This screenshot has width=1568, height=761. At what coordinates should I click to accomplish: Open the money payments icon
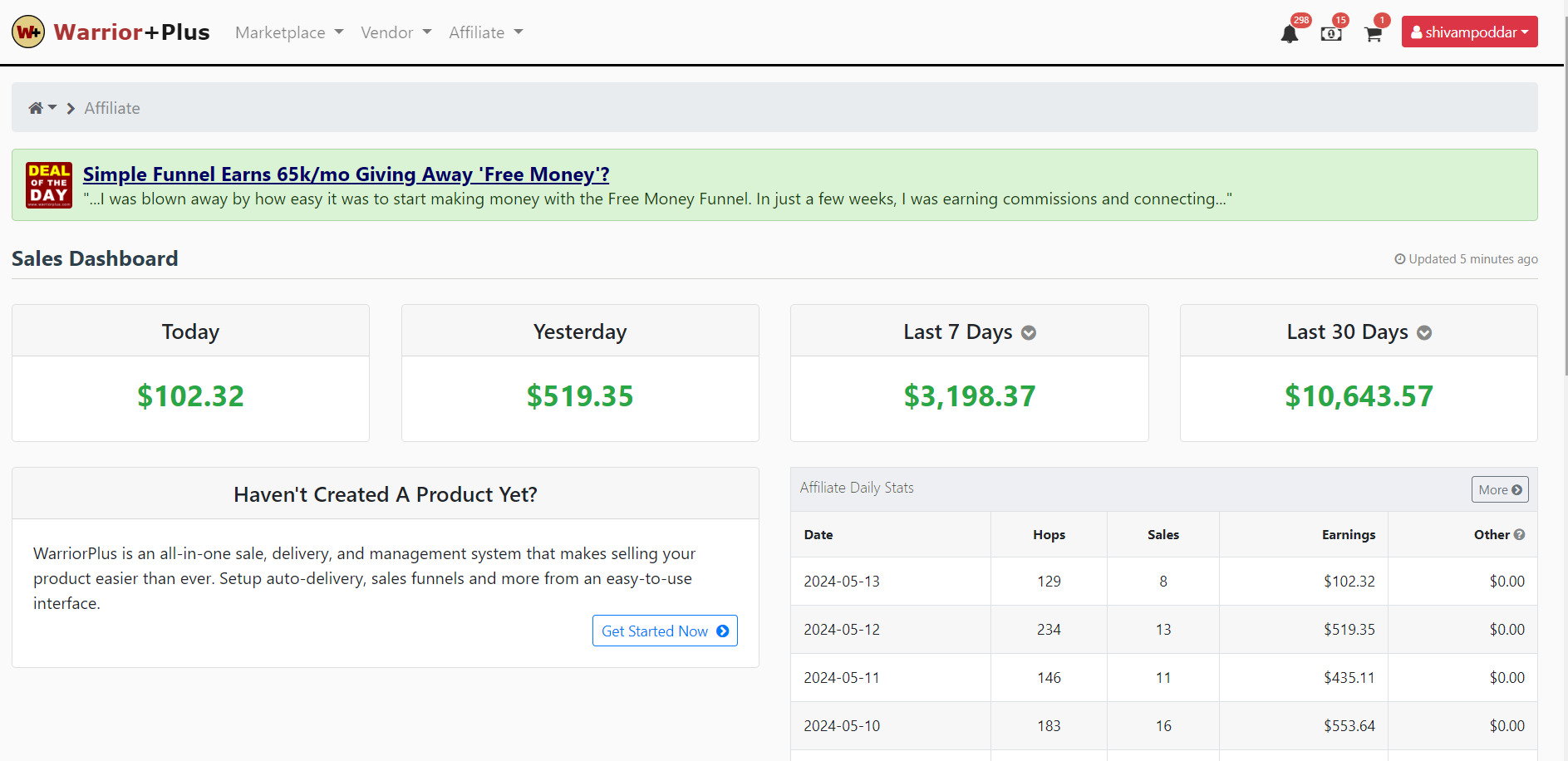(x=1330, y=34)
